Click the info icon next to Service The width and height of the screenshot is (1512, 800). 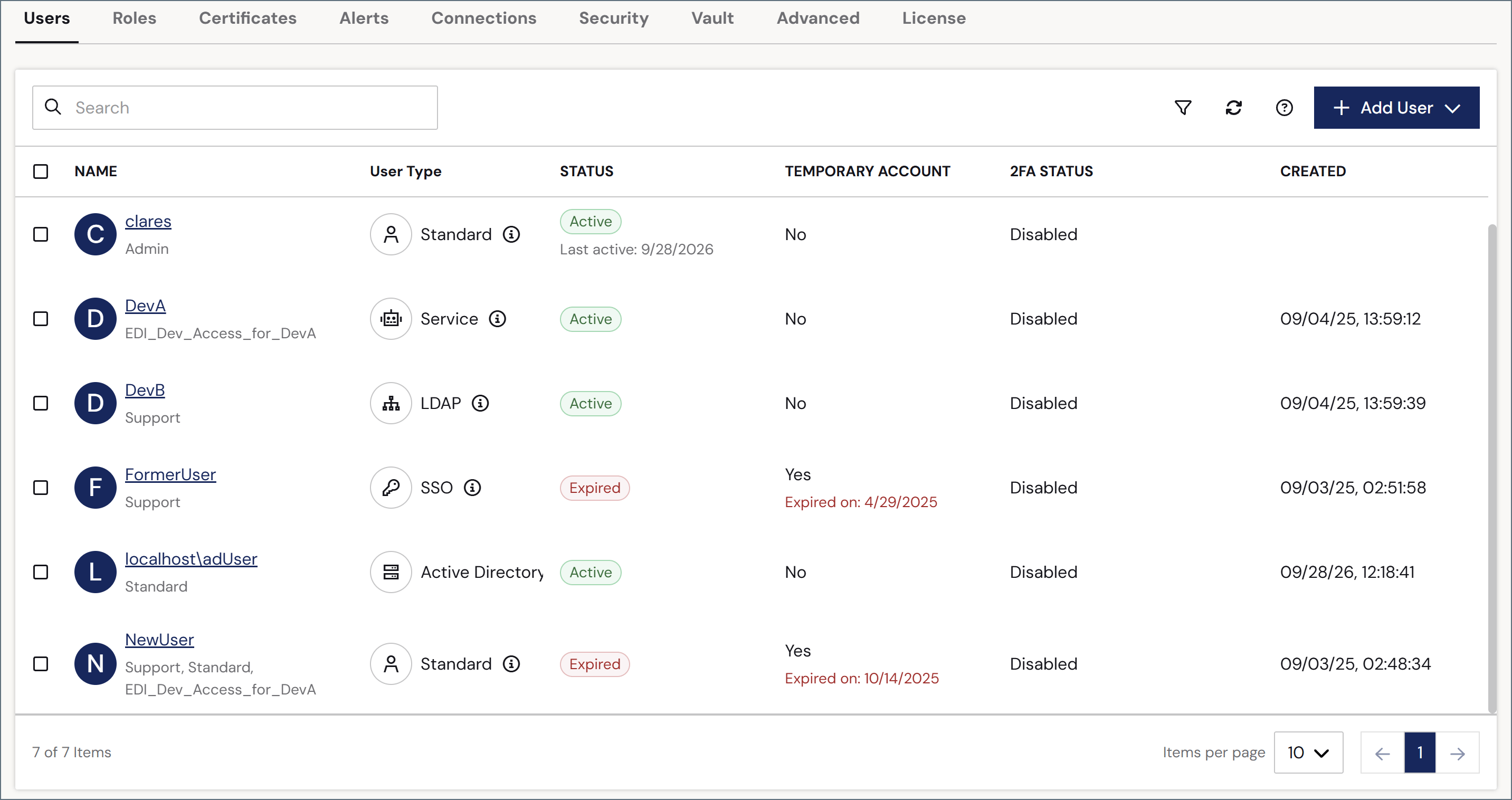pyautogui.click(x=497, y=319)
